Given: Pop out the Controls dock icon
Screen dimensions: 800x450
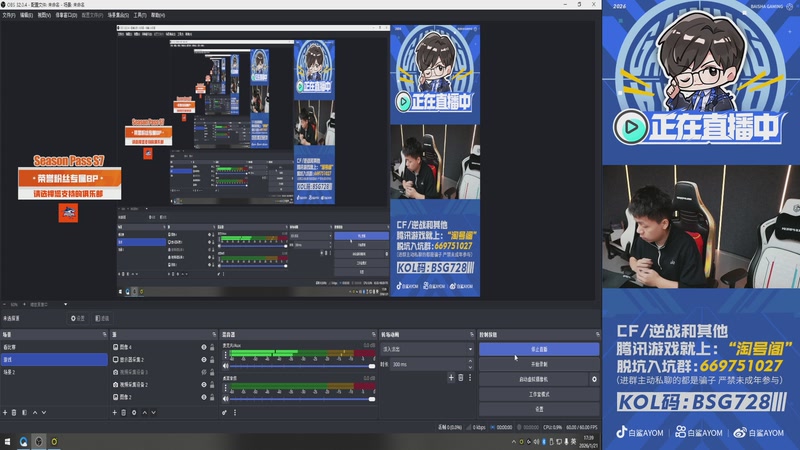Looking at the screenshot, I should click(x=597, y=335).
